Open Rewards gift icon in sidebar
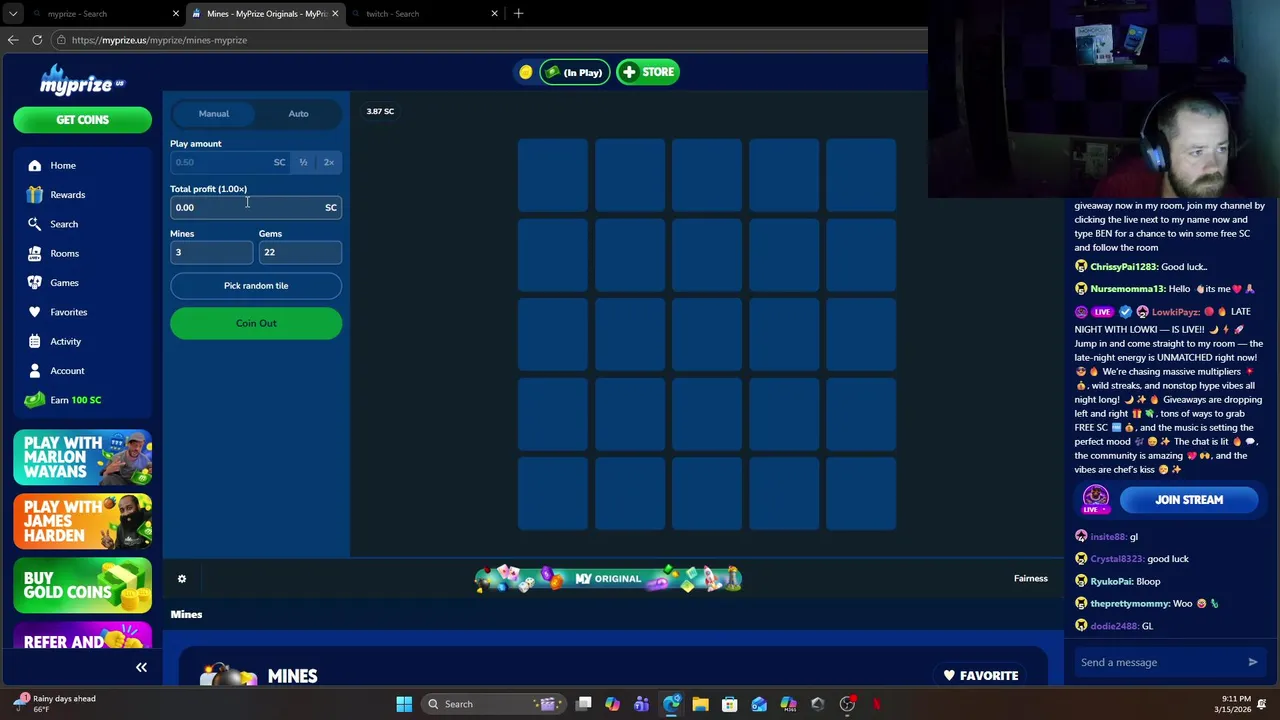The height and width of the screenshot is (720, 1280). click(x=35, y=195)
